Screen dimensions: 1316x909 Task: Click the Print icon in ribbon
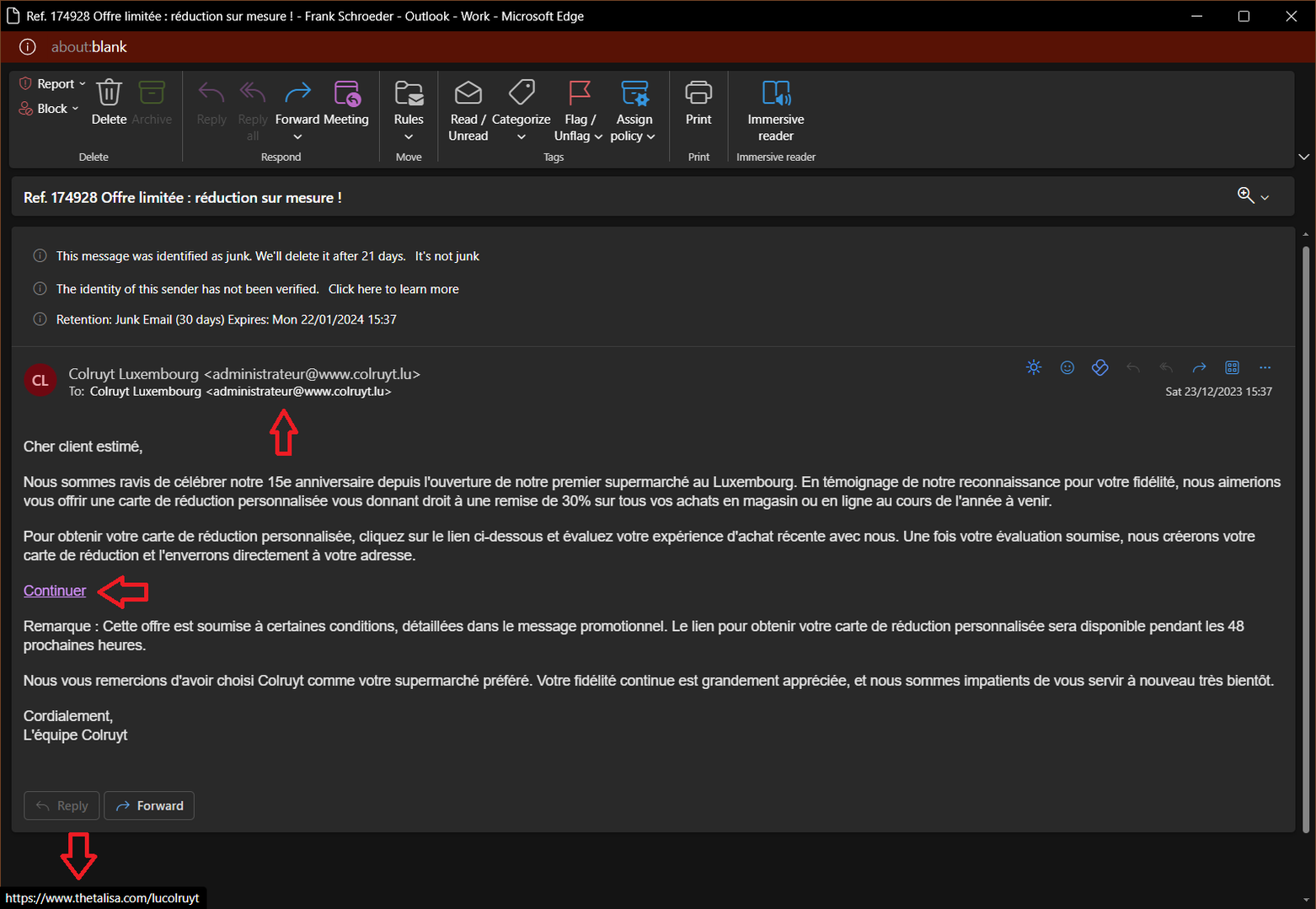click(698, 94)
